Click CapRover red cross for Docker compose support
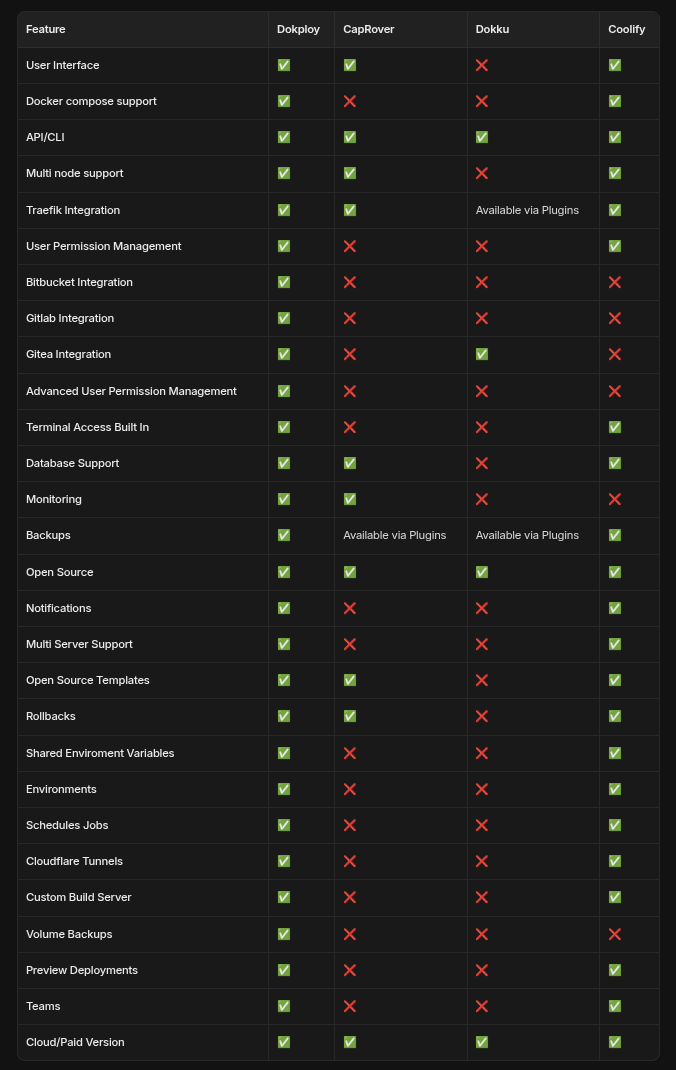The width and height of the screenshot is (676, 1070). pyautogui.click(x=350, y=101)
